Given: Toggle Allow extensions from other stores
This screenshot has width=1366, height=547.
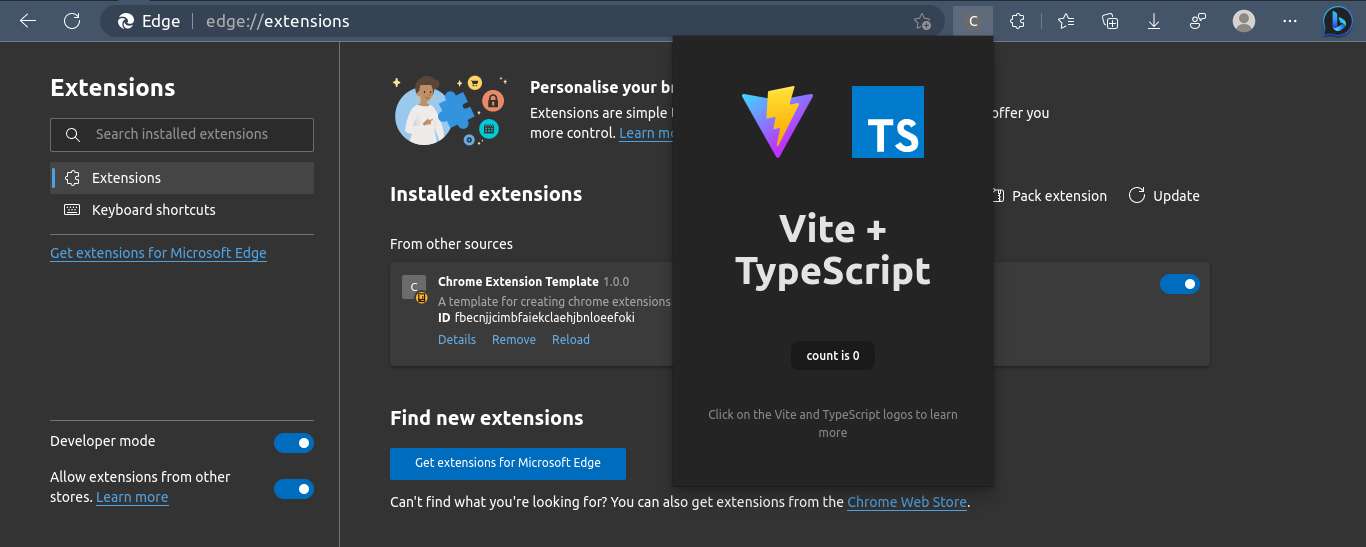Looking at the screenshot, I should [294, 489].
